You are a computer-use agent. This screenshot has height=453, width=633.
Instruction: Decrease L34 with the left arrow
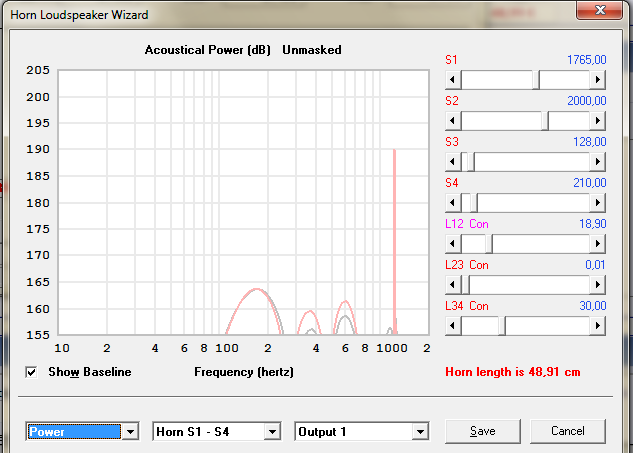[x=453, y=326]
